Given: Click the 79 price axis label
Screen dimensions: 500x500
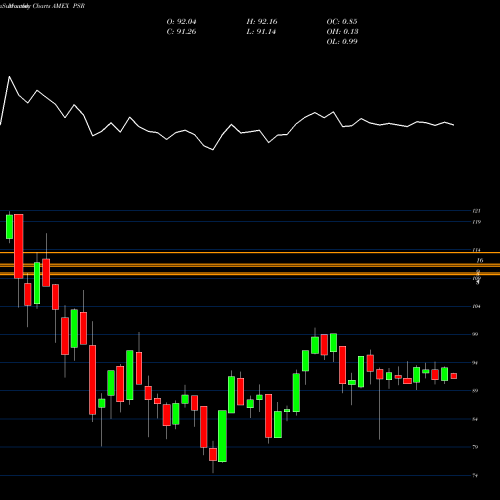Looking at the screenshot, I should 476,447.
